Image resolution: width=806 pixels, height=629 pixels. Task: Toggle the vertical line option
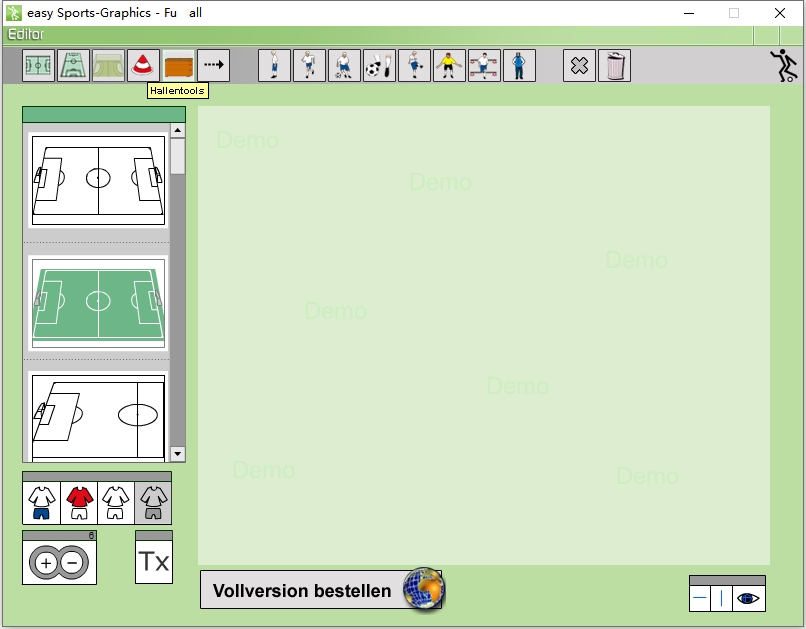tap(722, 599)
